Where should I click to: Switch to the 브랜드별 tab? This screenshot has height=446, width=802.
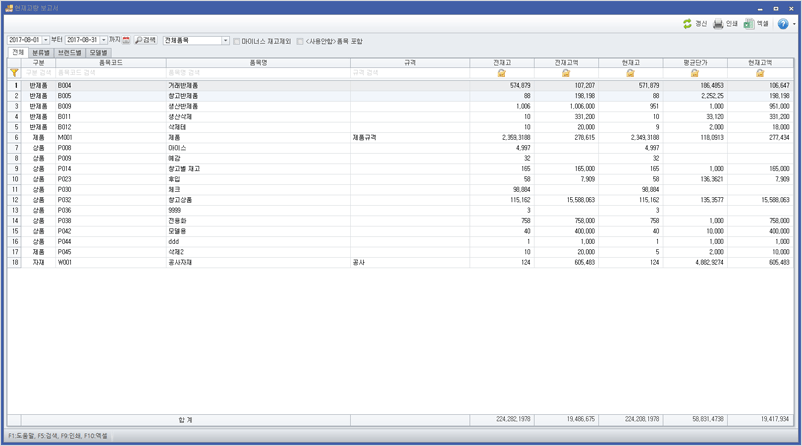coord(69,52)
